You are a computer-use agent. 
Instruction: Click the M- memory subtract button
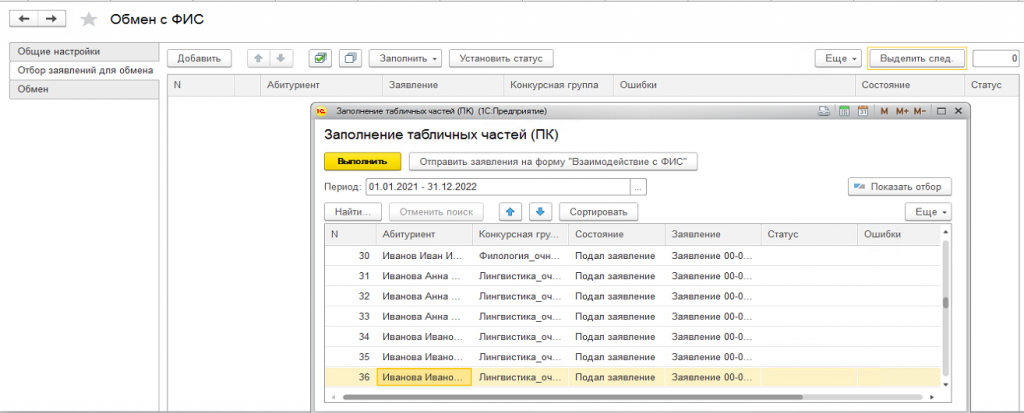[x=920, y=111]
